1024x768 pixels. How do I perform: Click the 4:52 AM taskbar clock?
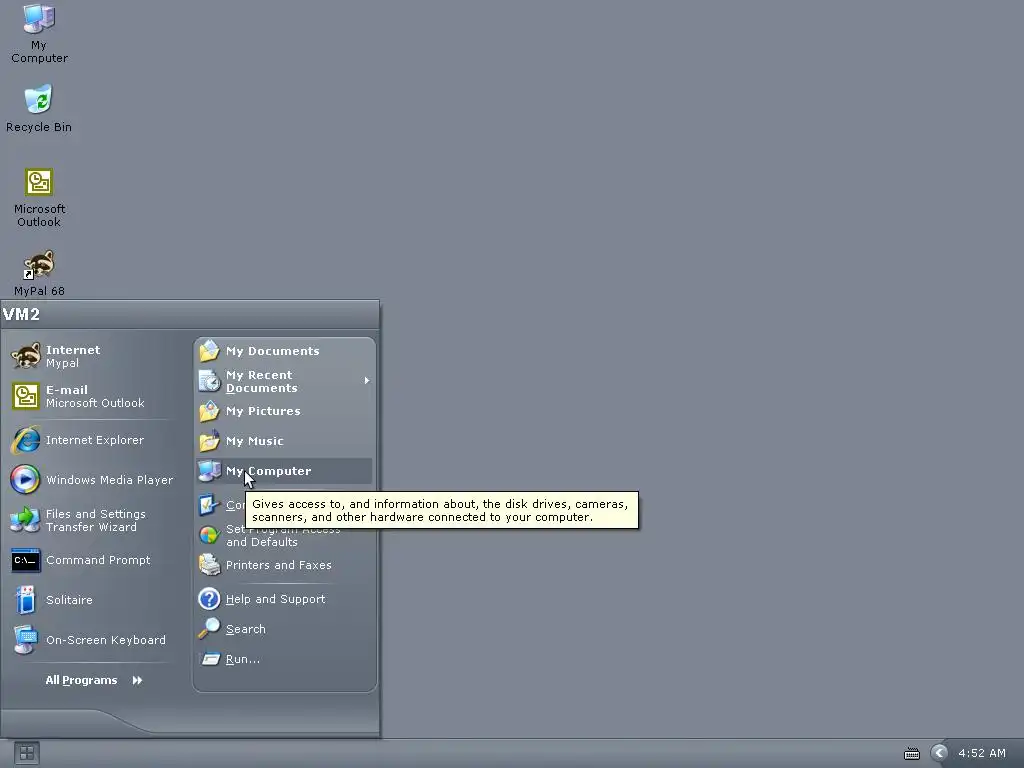click(x=982, y=754)
